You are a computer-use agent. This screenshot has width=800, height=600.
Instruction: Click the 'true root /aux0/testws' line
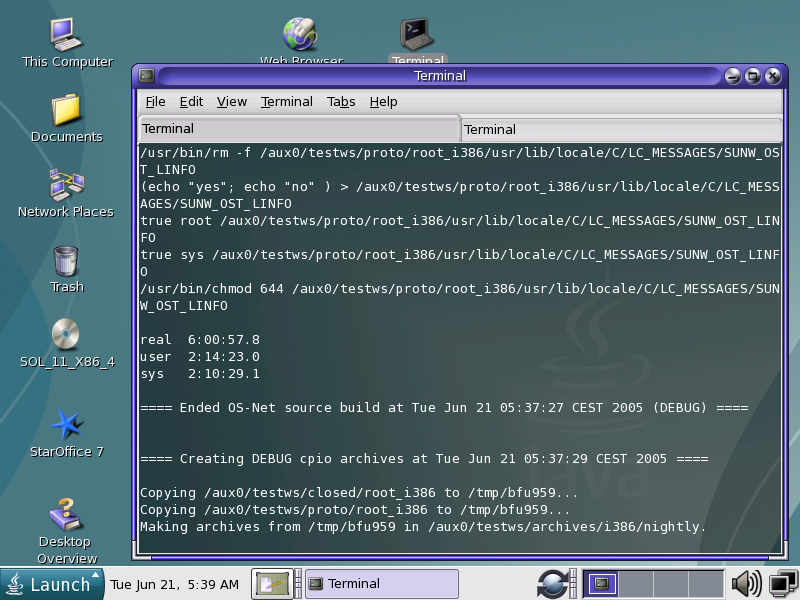[460, 229]
